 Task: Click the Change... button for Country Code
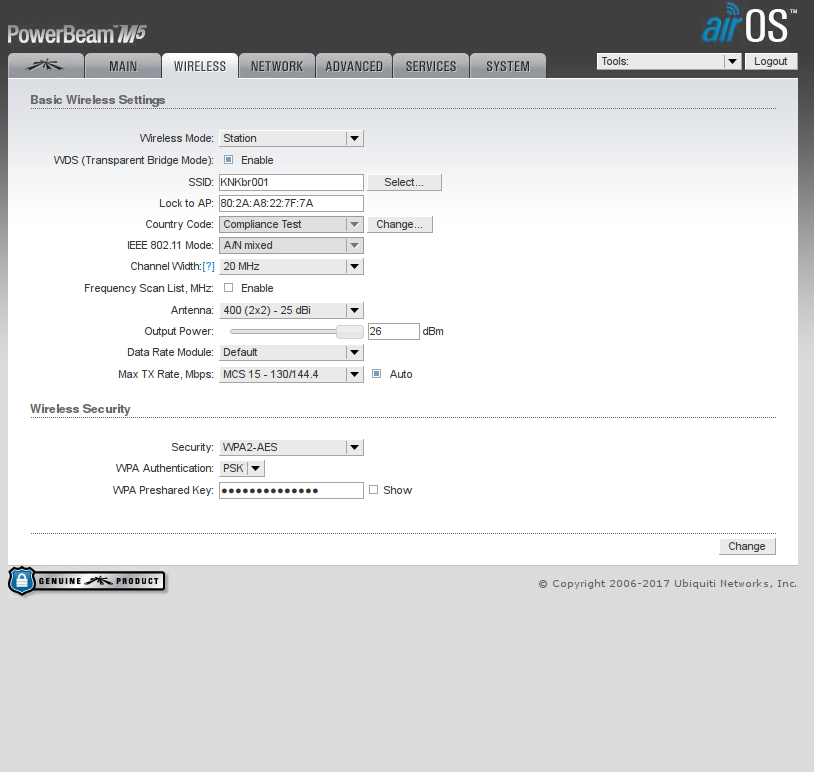tap(400, 224)
